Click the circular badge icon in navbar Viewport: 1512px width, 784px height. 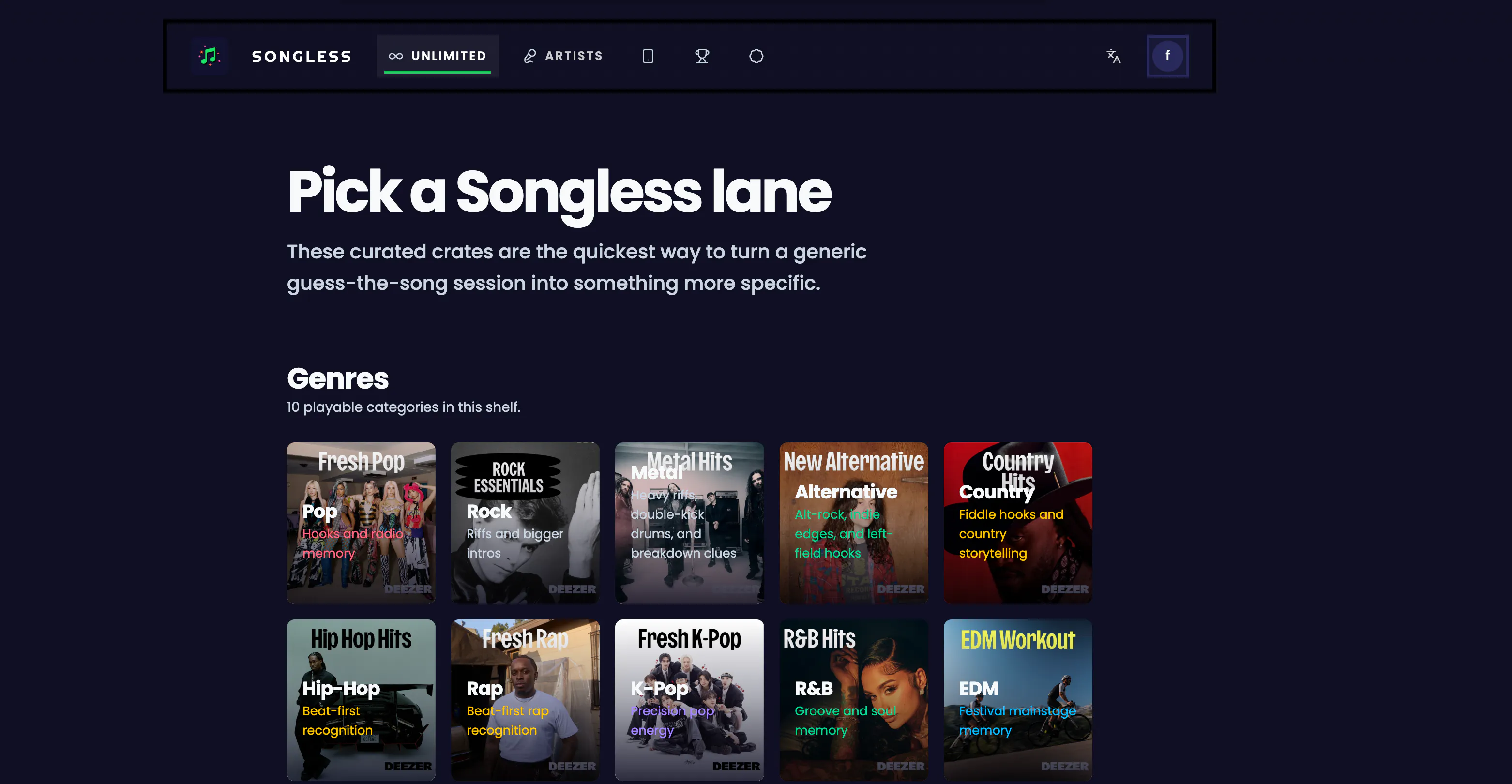[756, 56]
